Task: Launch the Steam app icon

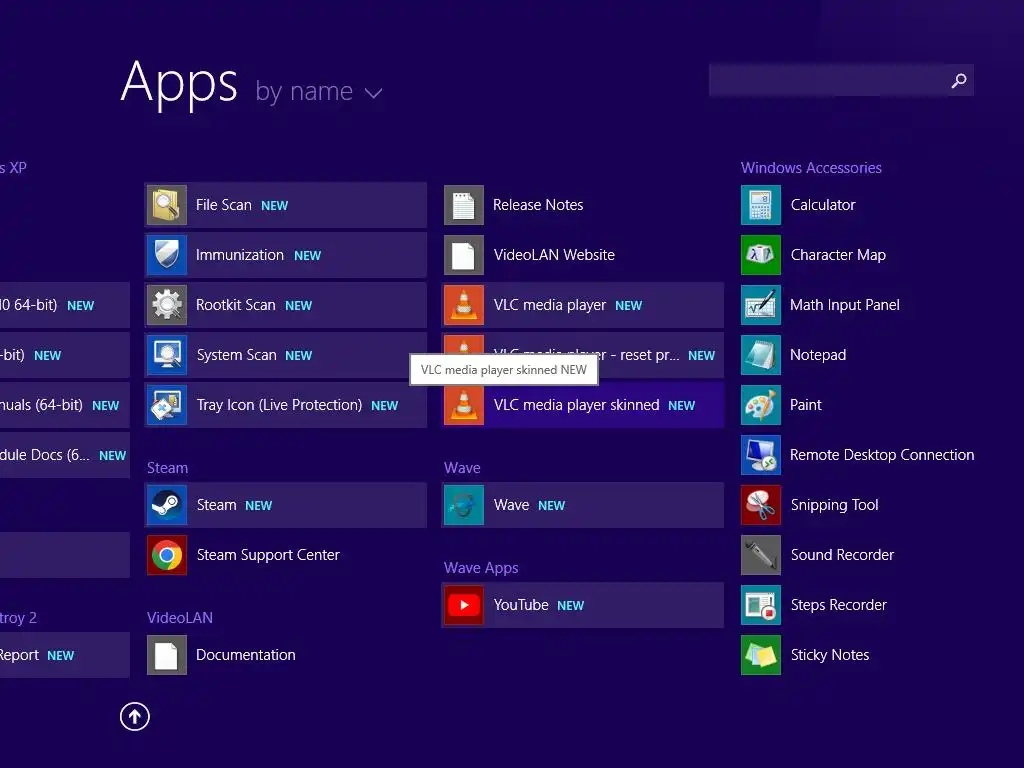Action: [x=167, y=505]
